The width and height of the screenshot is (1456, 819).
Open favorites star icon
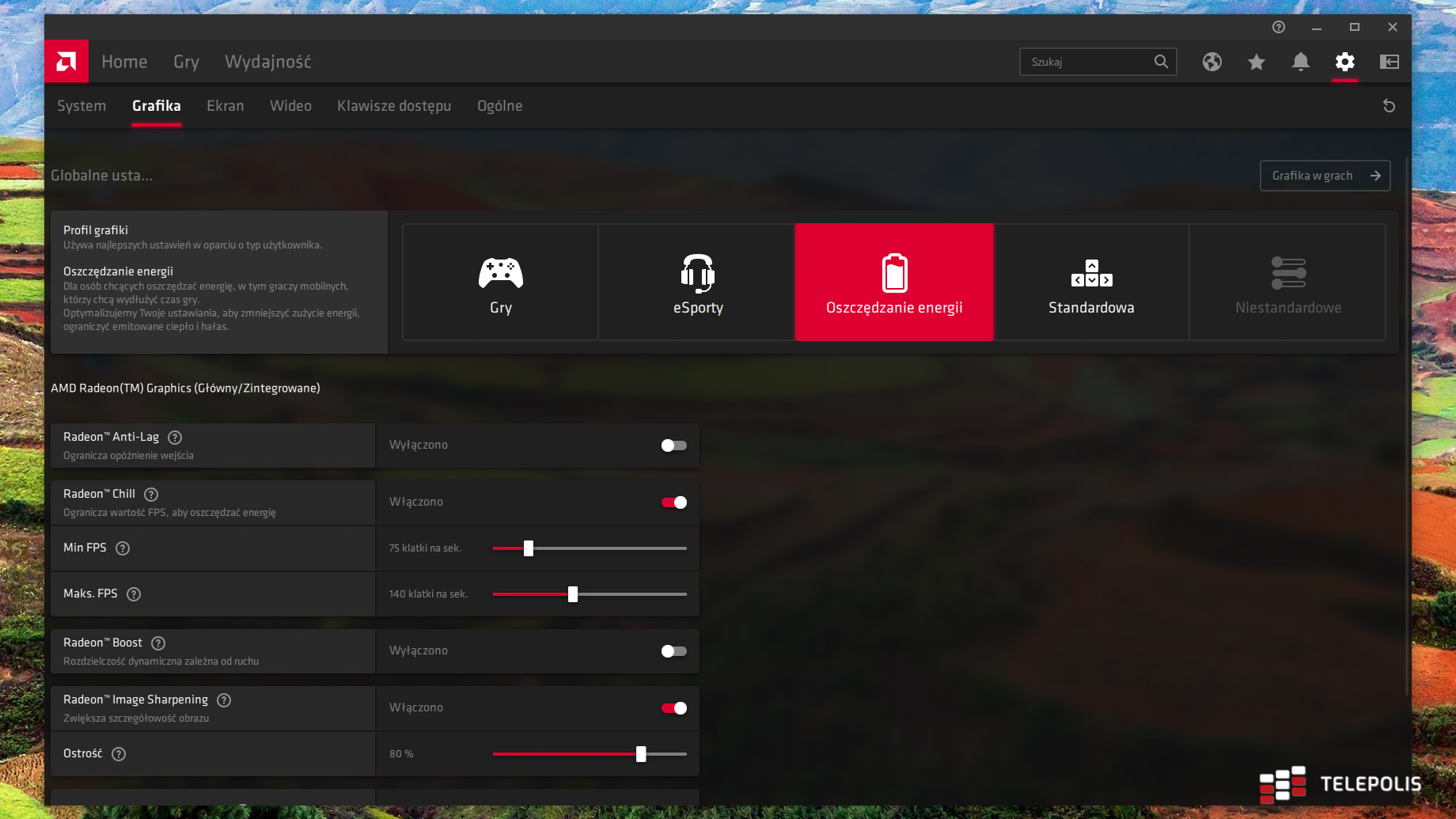tap(1256, 62)
